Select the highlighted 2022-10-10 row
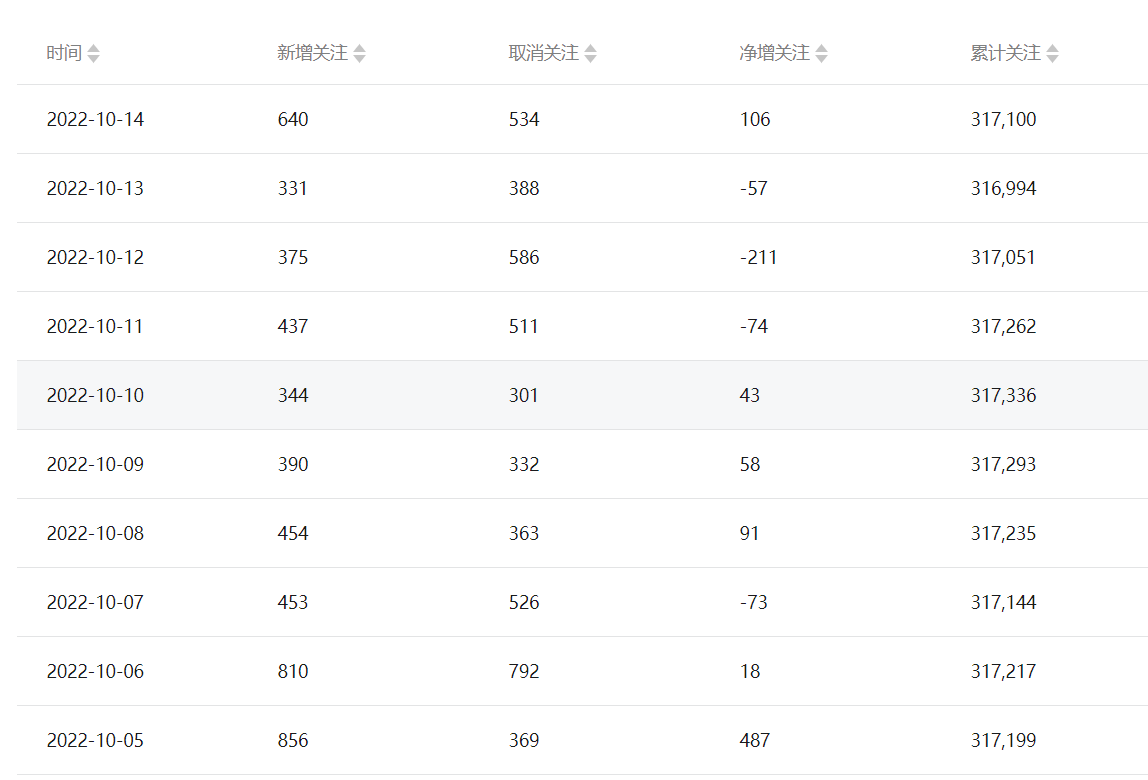This screenshot has height=780, width=1148. pyautogui.click(x=95, y=396)
